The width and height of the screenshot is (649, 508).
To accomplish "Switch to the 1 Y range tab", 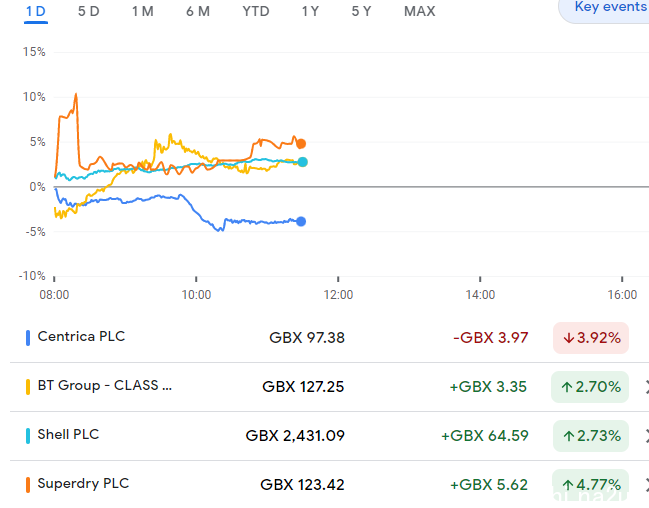I will pos(310,11).
